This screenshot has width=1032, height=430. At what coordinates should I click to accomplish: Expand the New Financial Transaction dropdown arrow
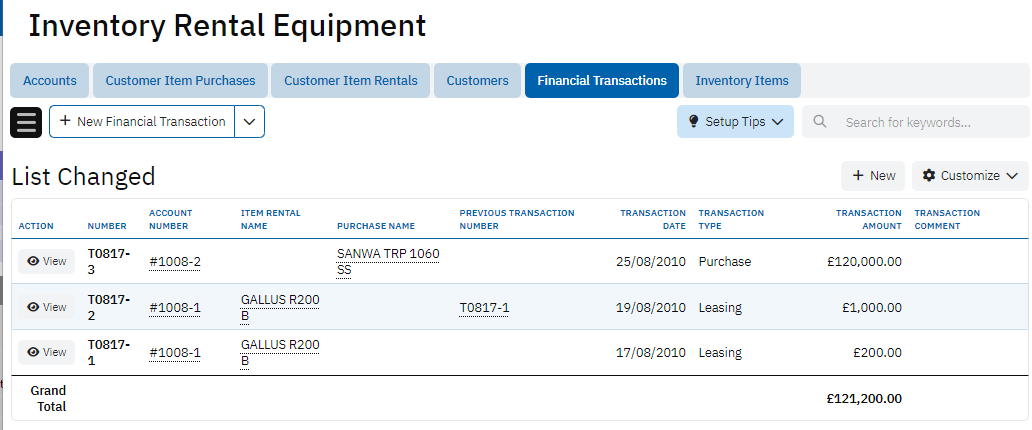click(x=250, y=122)
